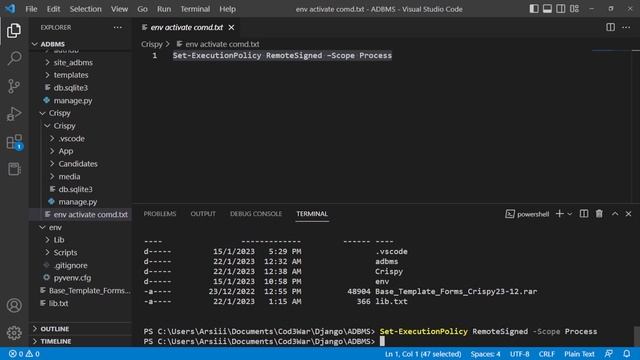This screenshot has height=360, width=640.
Task: Change the UTF-8 file encoding
Action: click(520, 354)
